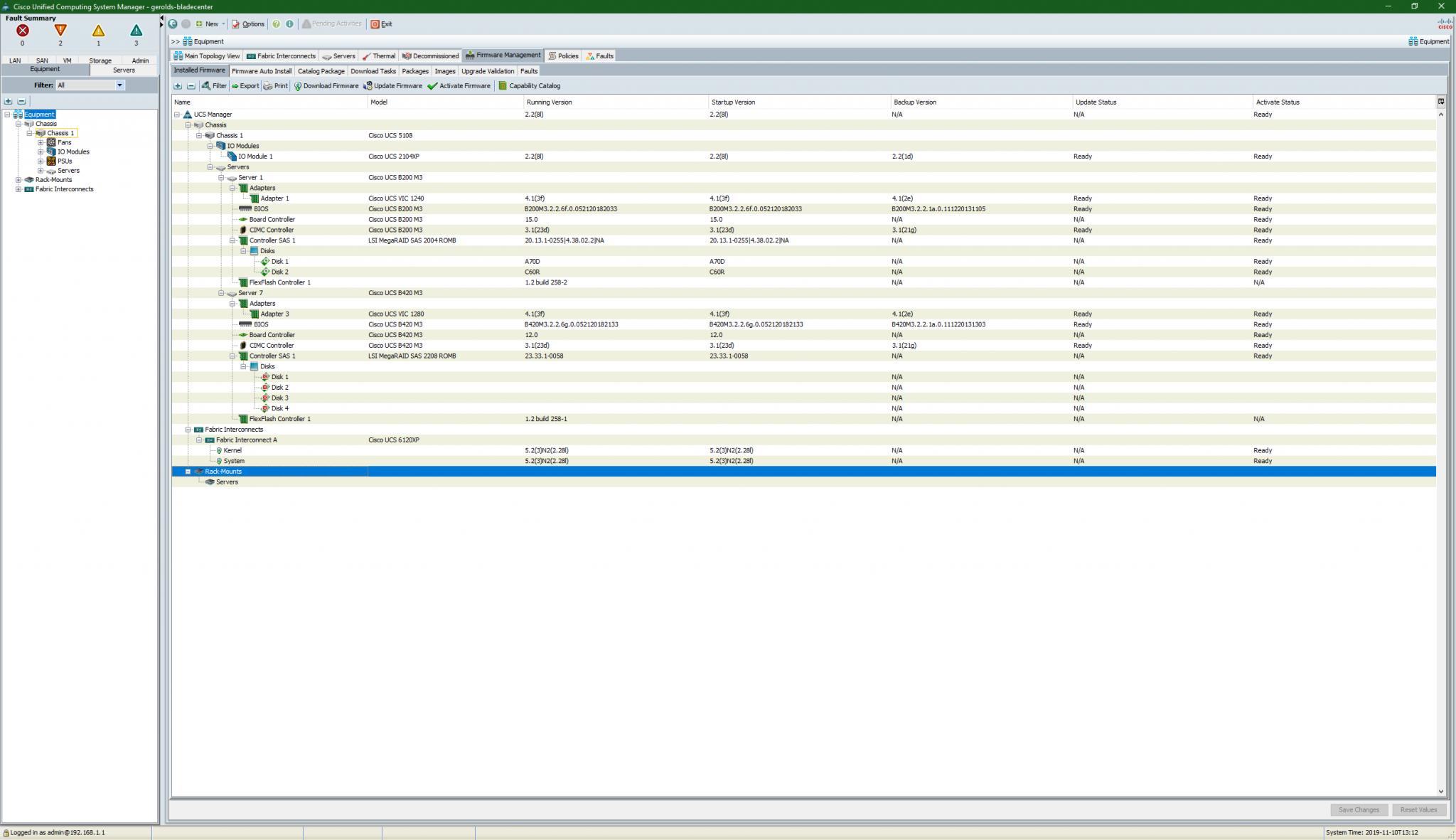1456x840 pixels.
Task: Open the critical faults indicator
Action: [23, 31]
